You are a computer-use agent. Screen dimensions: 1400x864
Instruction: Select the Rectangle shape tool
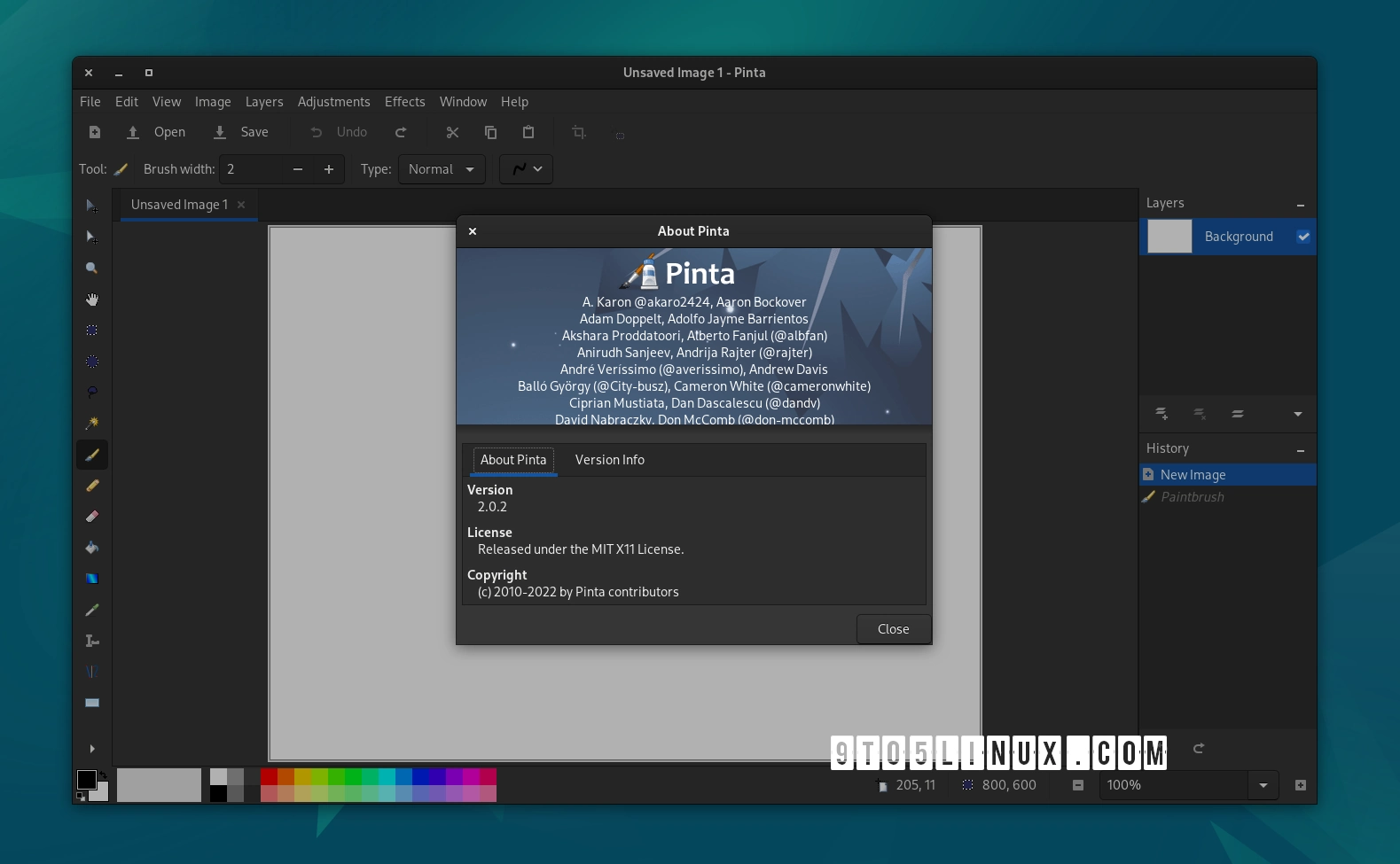(91, 703)
